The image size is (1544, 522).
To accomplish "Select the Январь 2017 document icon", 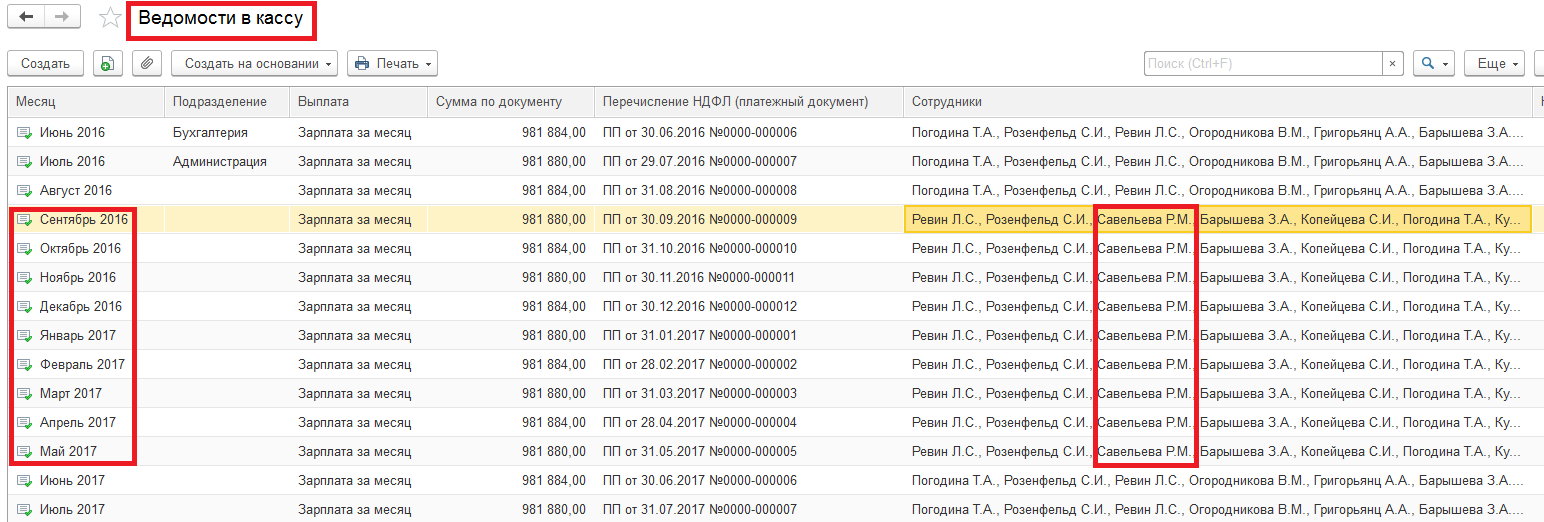I will [24, 335].
